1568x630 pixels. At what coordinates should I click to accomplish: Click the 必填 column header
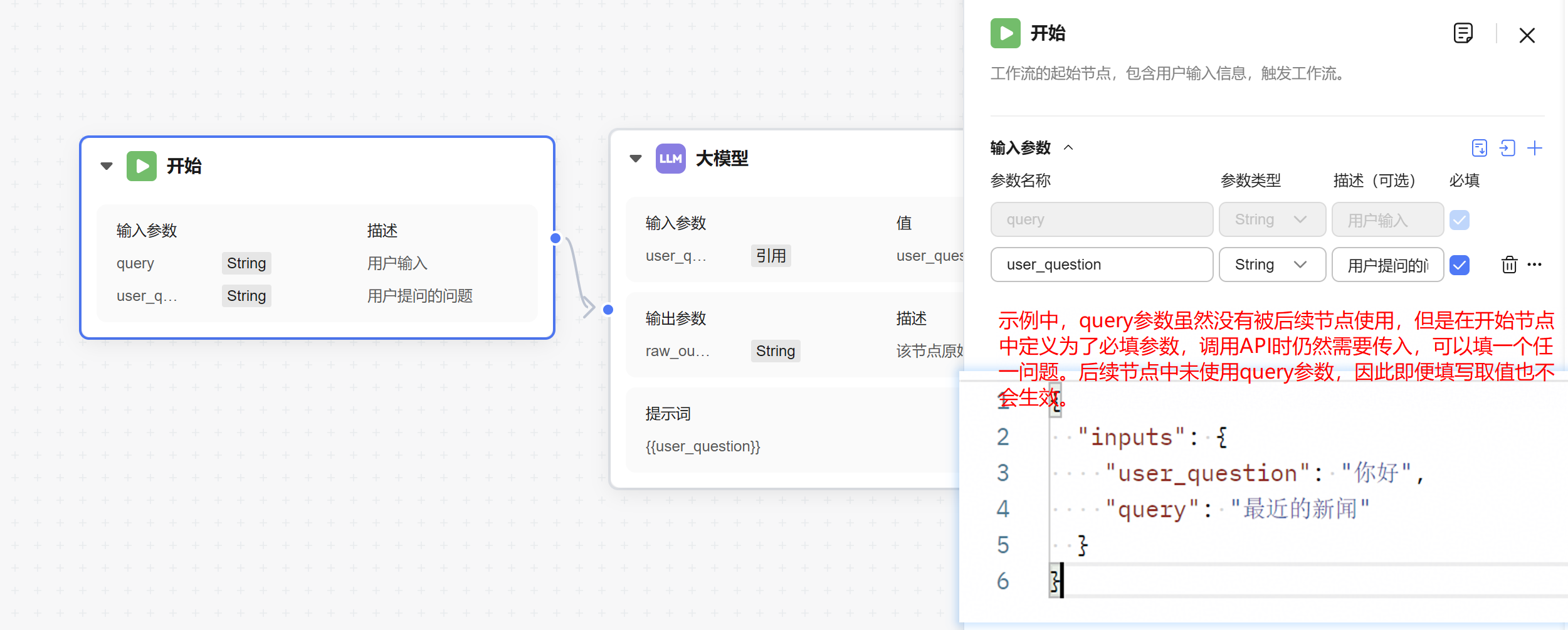click(1465, 181)
